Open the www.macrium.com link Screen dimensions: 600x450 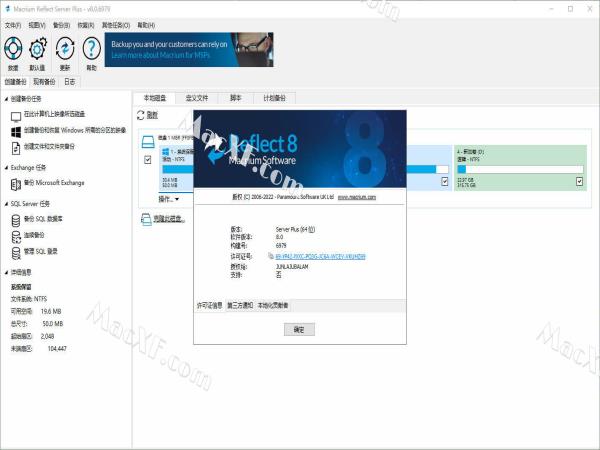tap(357, 197)
